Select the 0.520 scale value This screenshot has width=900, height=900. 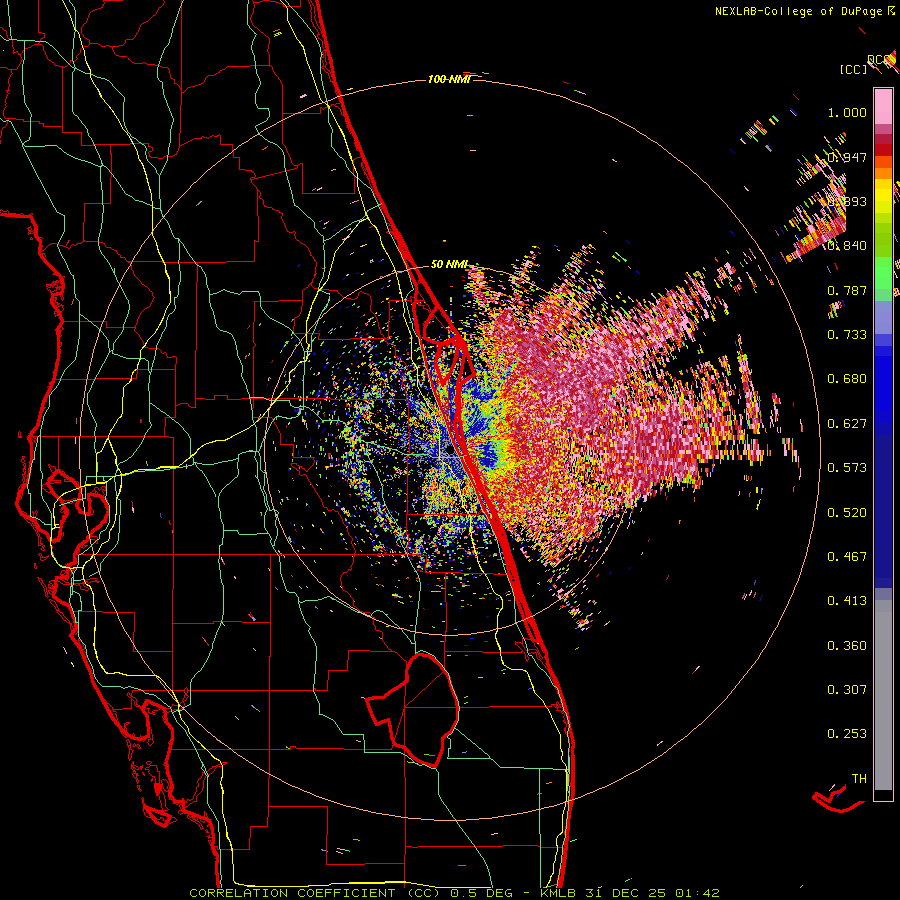[x=847, y=513]
